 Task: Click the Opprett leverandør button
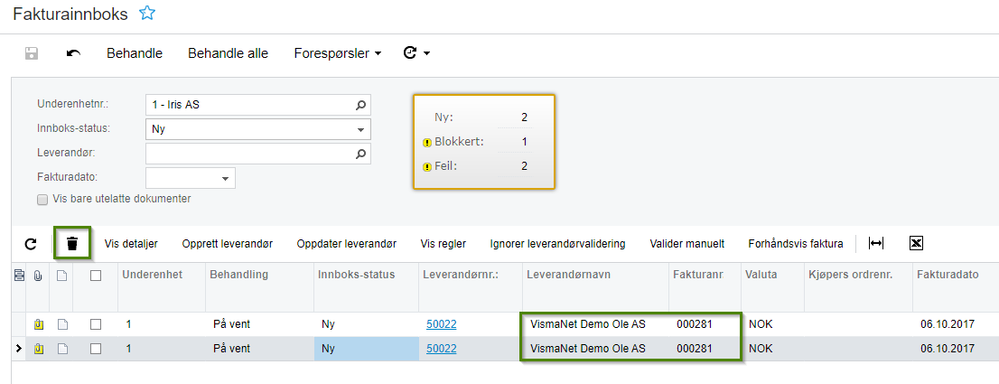point(227,243)
